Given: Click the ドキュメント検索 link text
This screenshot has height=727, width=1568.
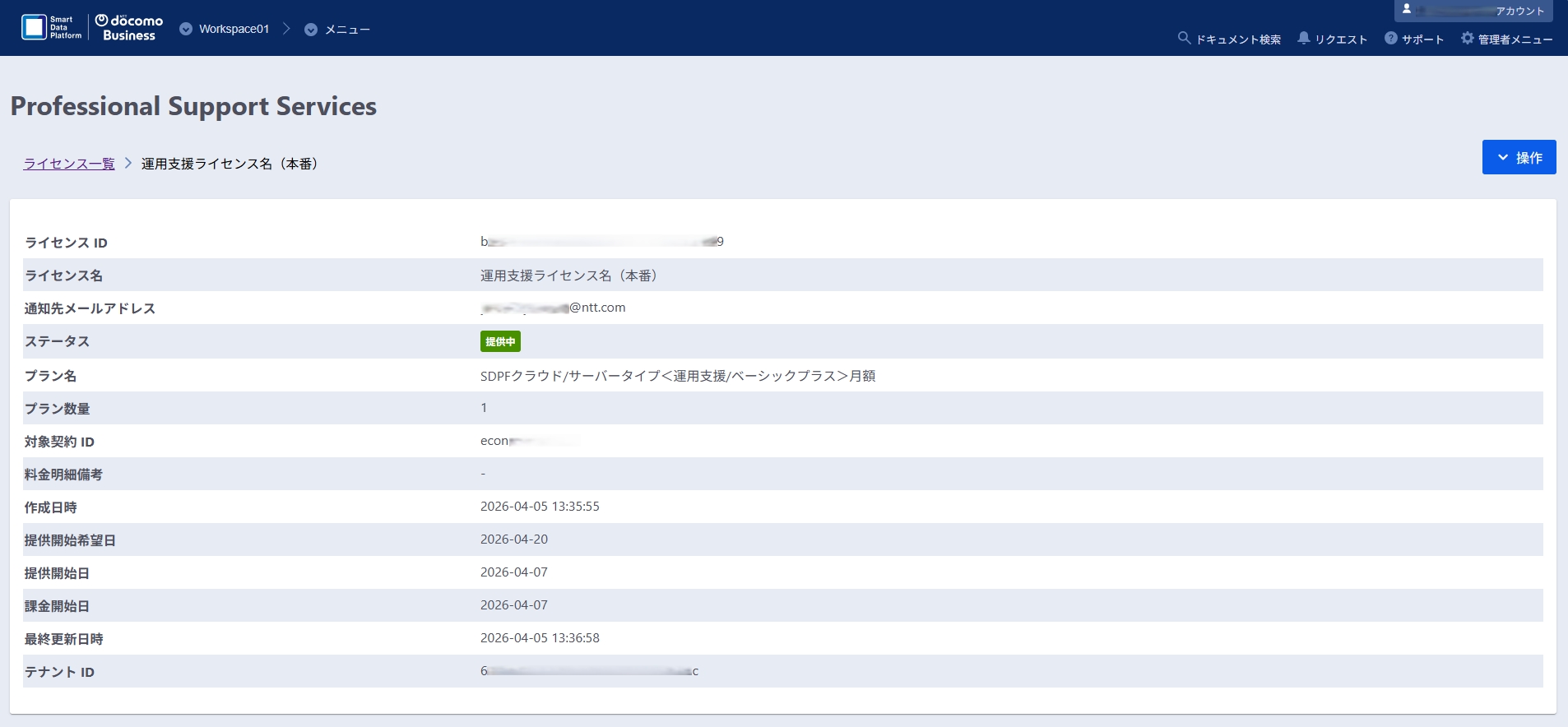Looking at the screenshot, I should (x=1237, y=39).
